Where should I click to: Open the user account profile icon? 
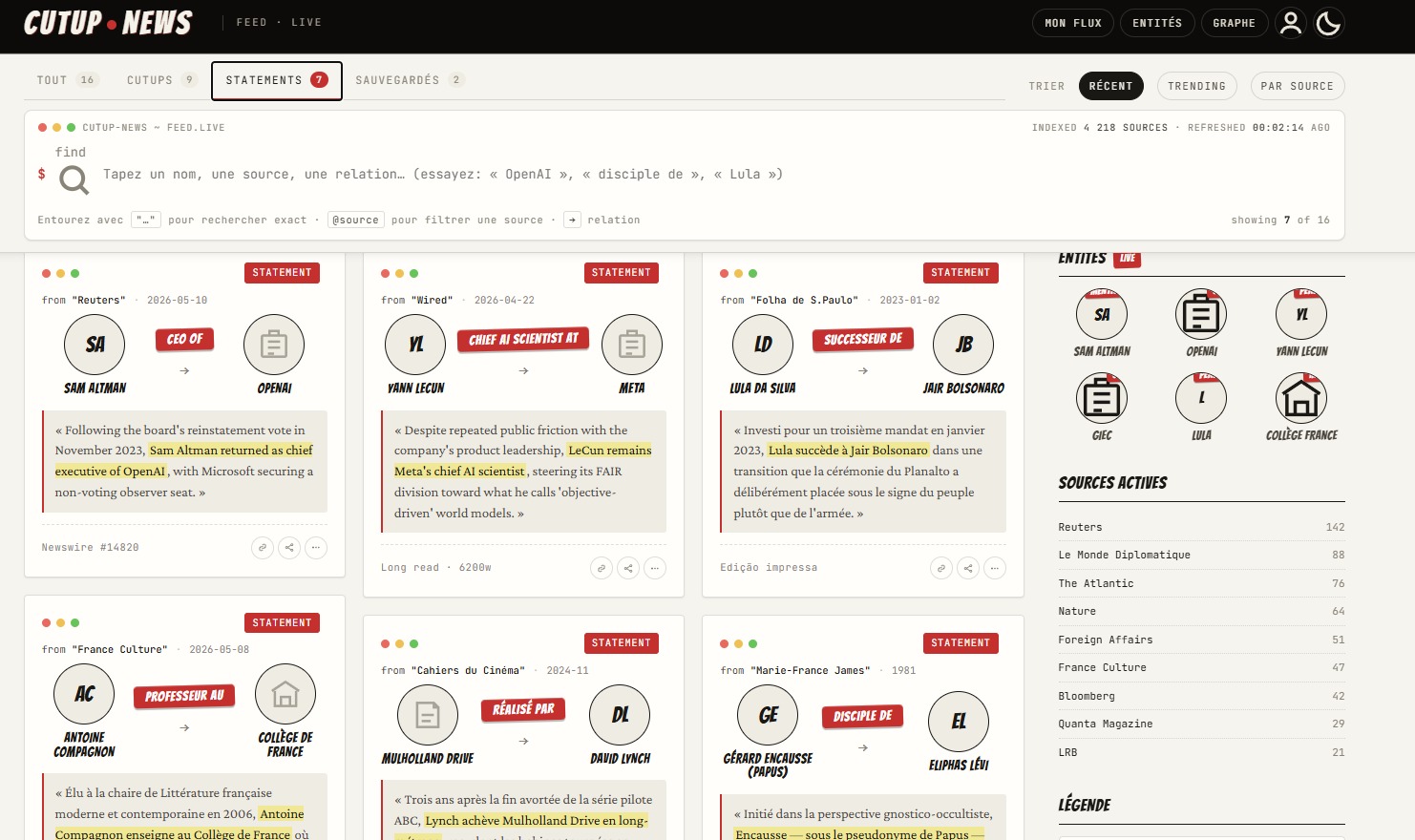click(1291, 23)
